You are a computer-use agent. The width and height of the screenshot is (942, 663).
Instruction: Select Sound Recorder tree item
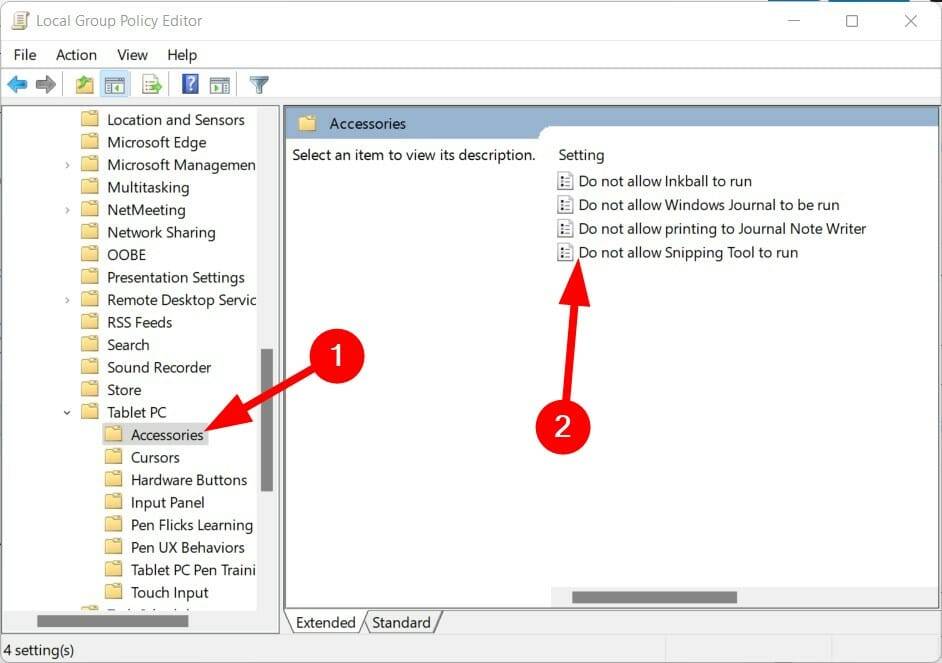coord(159,367)
